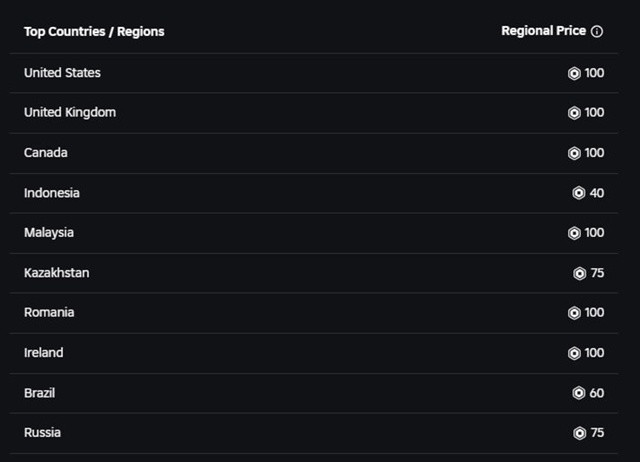The height and width of the screenshot is (462, 640).
Task: Select the Ireland country name
Action: click(43, 353)
